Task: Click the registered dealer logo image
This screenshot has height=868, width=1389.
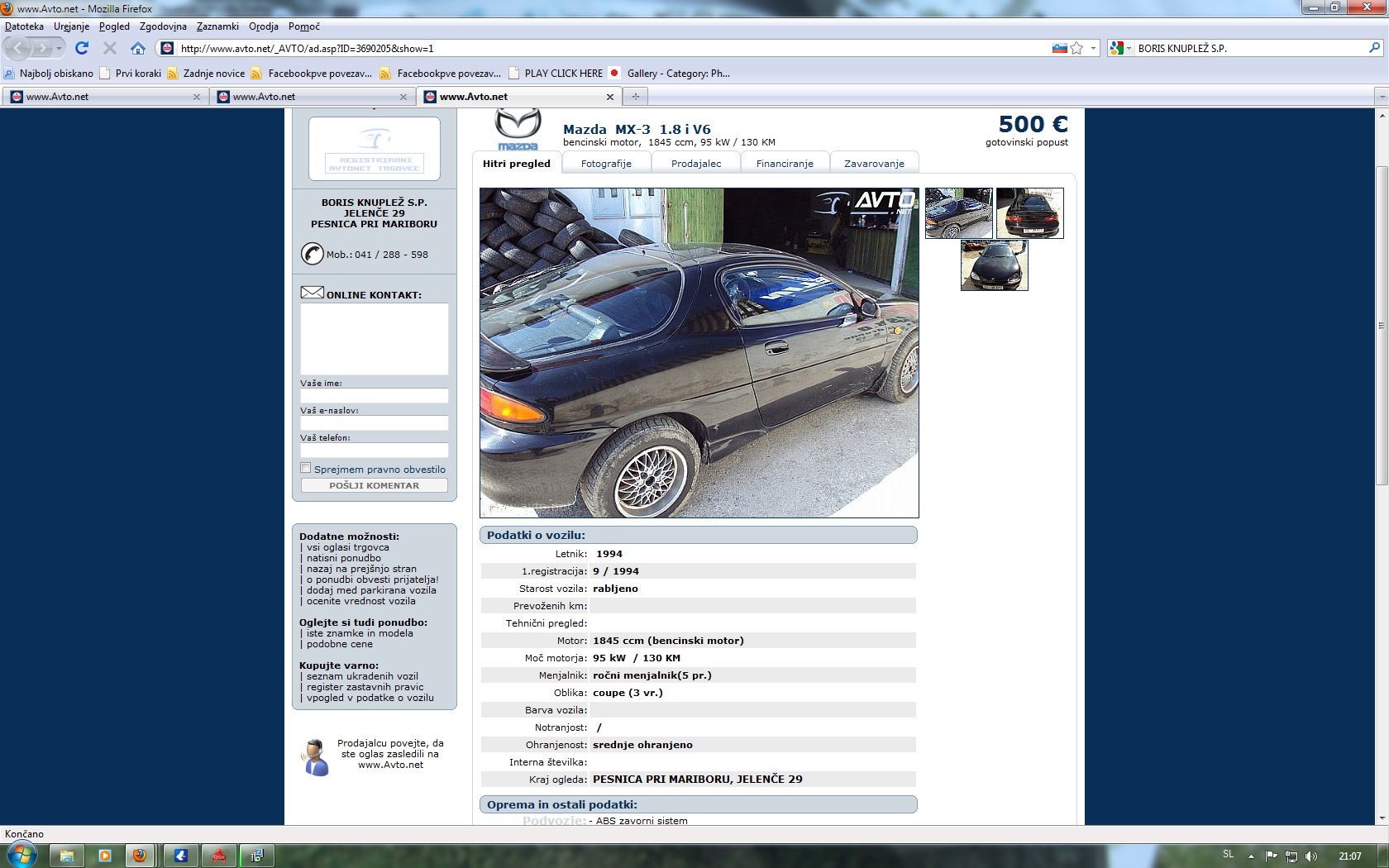Action: tap(375, 149)
